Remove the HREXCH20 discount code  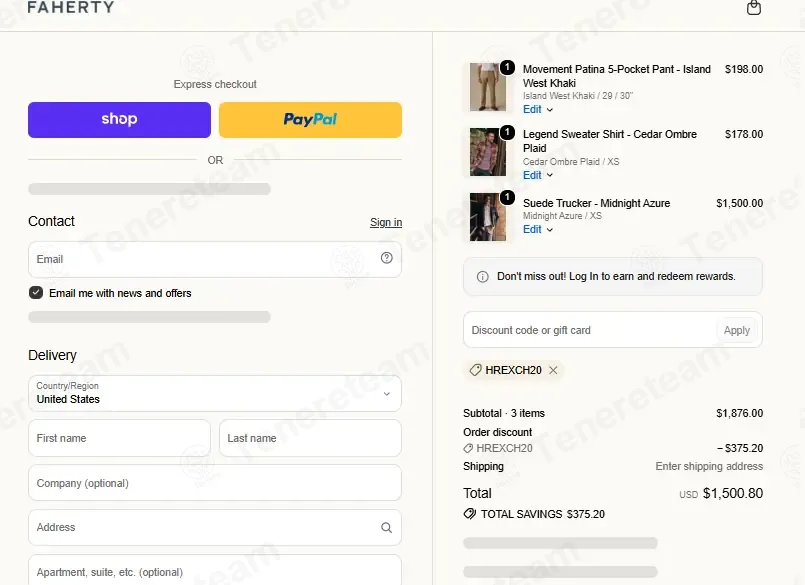pos(553,370)
